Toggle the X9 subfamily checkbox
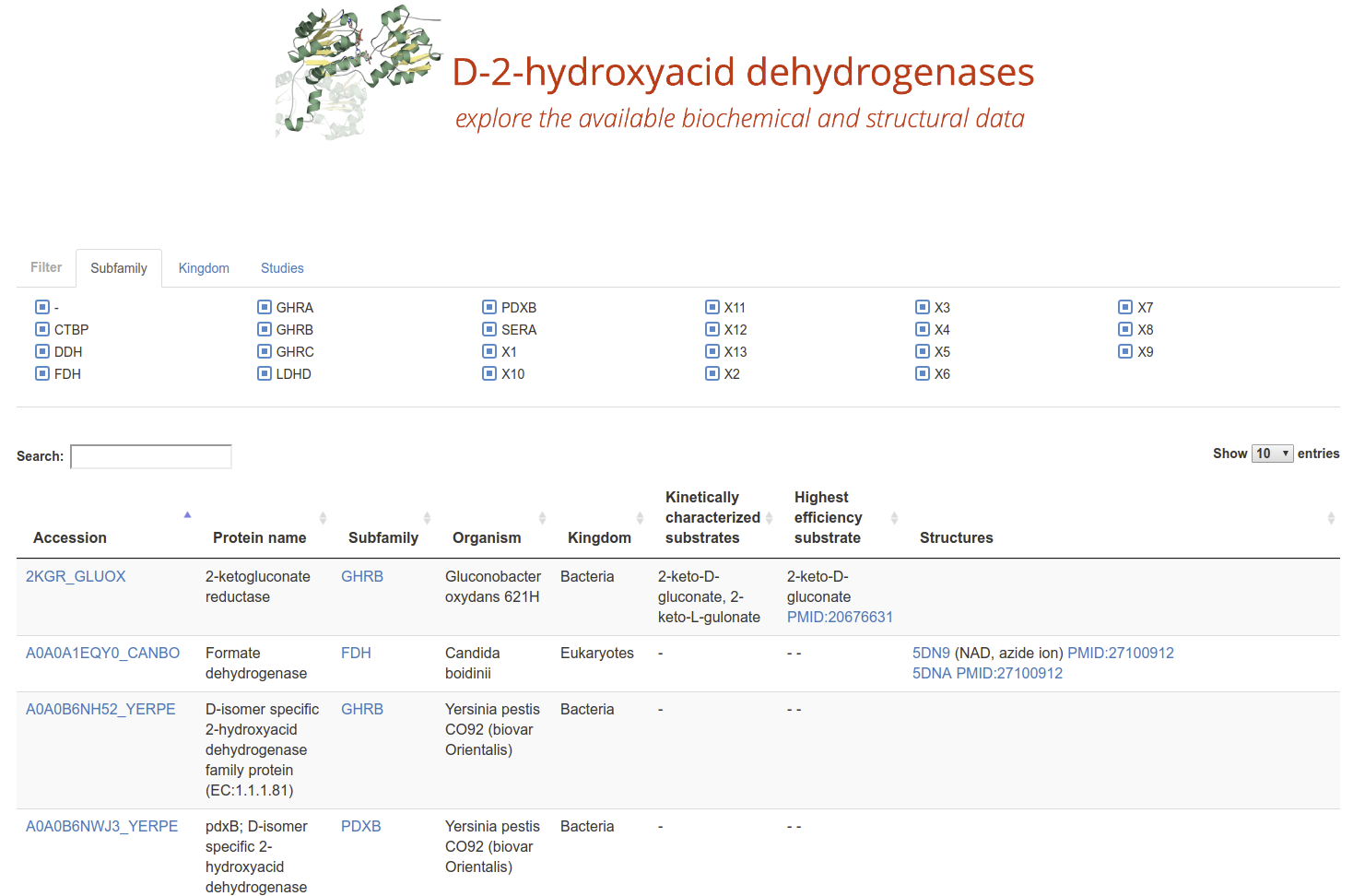 (1125, 351)
